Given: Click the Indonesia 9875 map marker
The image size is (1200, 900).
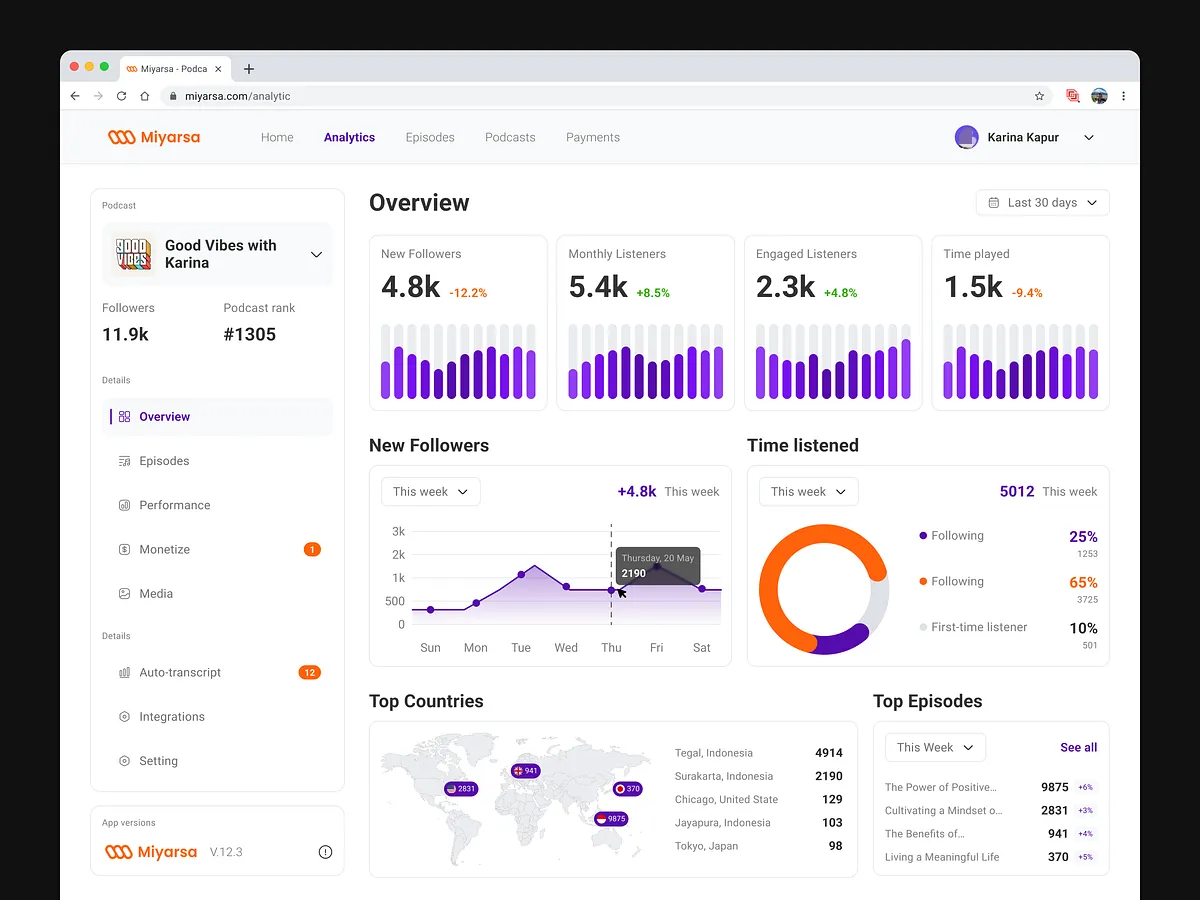Looking at the screenshot, I should [610, 818].
